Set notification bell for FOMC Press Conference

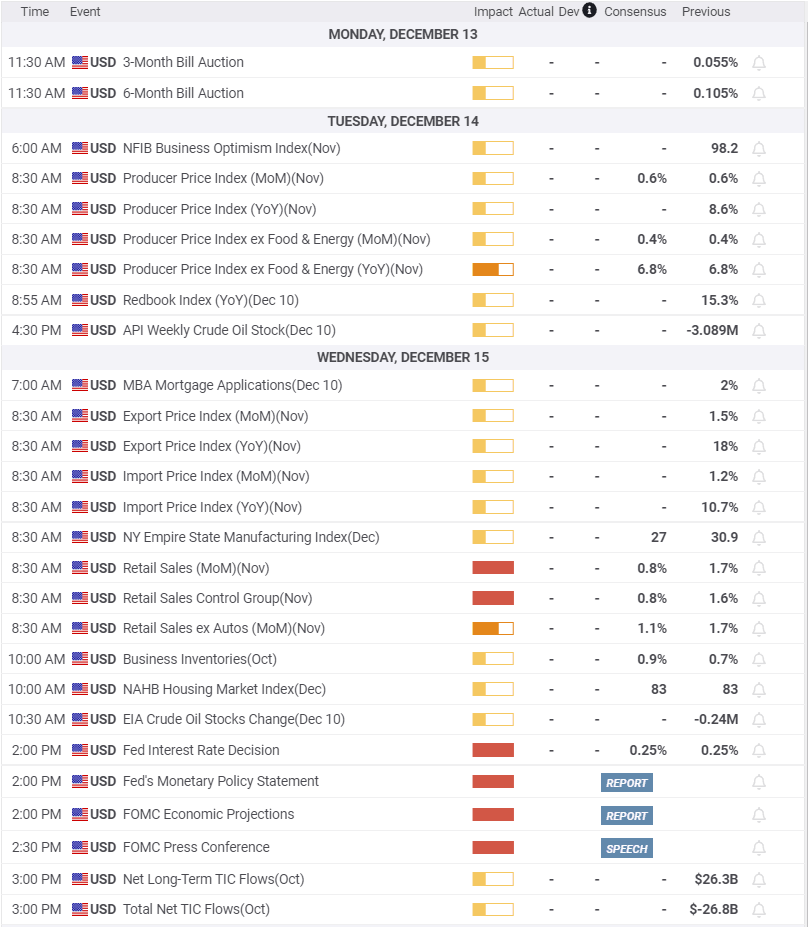[759, 848]
